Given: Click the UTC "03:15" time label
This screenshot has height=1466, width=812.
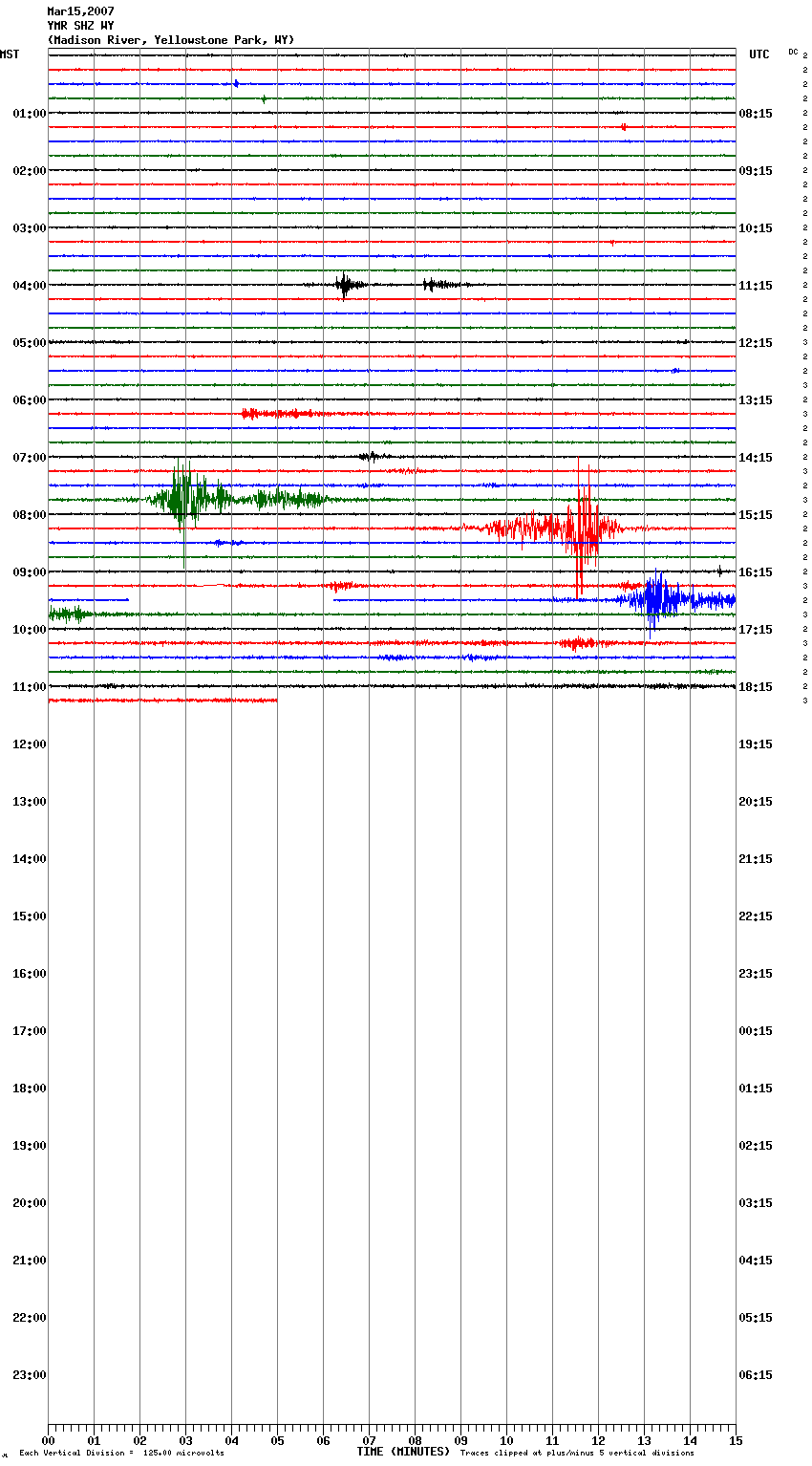Looking at the screenshot, I should click(756, 1203).
